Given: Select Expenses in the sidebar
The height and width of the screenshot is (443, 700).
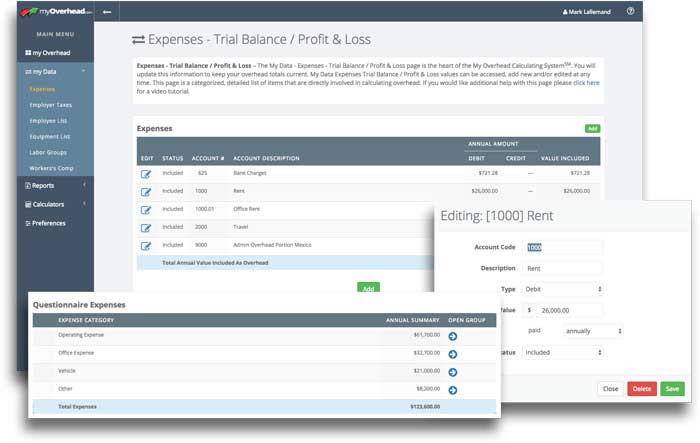Looking at the screenshot, I should [42, 89].
